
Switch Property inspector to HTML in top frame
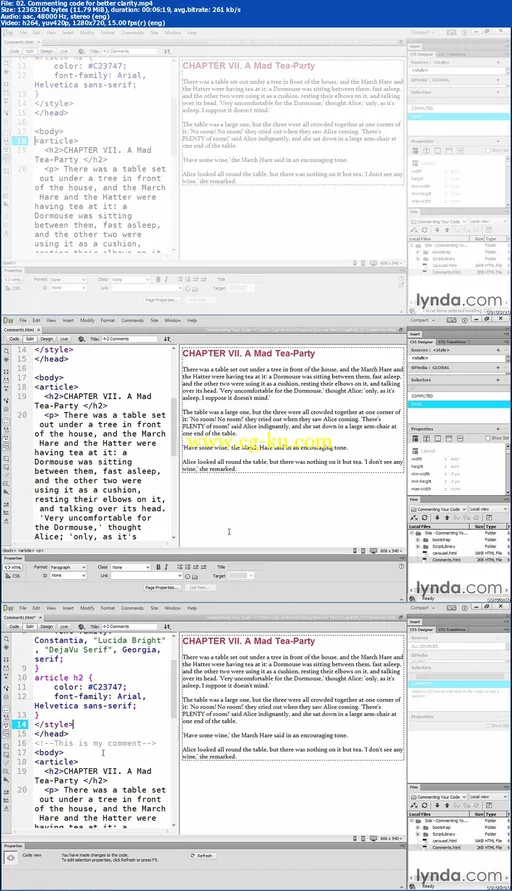tap(13, 280)
